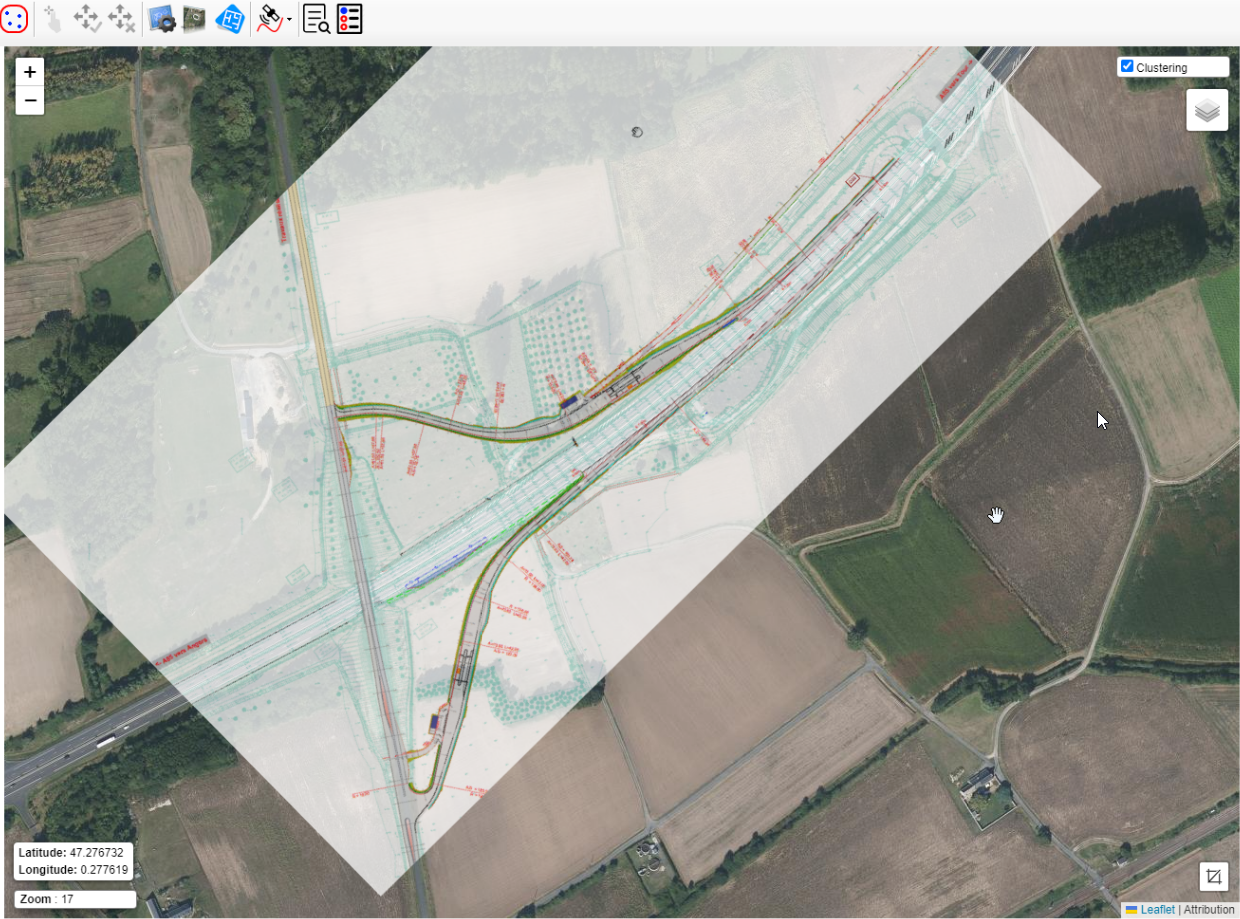Open the legend list icon

[349, 18]
